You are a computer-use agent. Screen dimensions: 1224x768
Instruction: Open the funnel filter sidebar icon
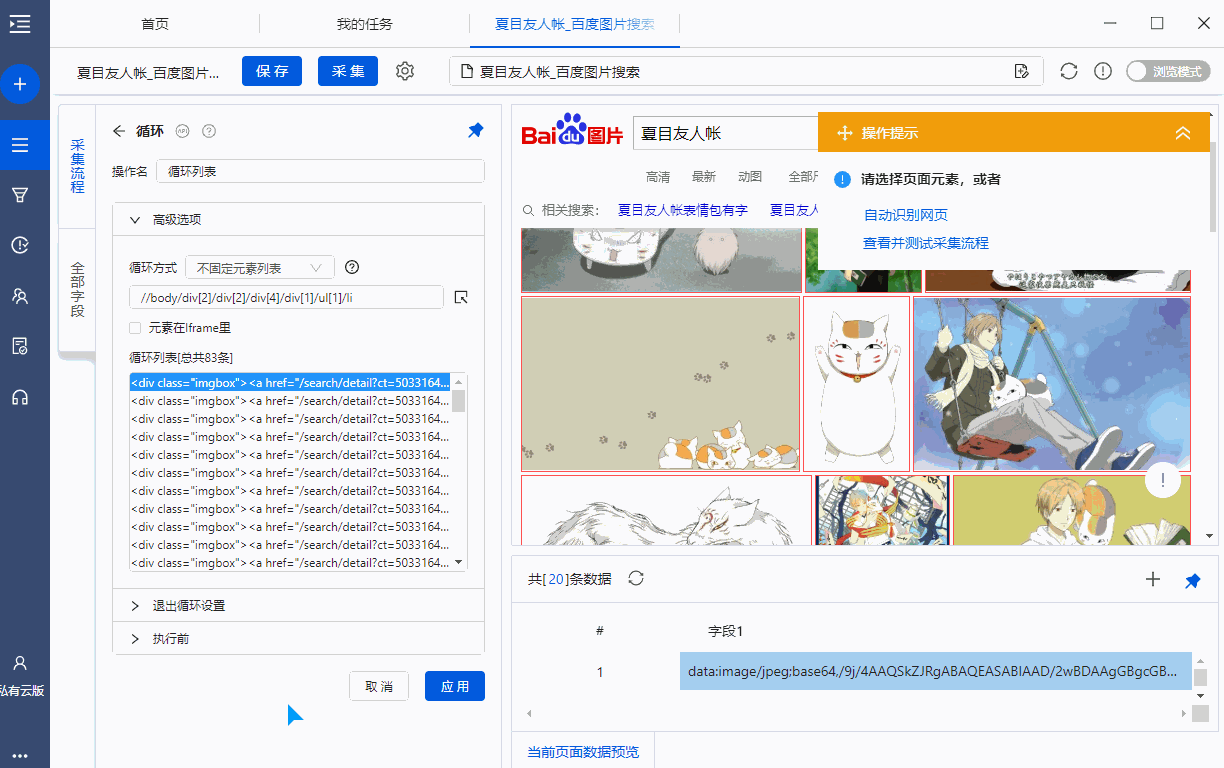point(20,195)
